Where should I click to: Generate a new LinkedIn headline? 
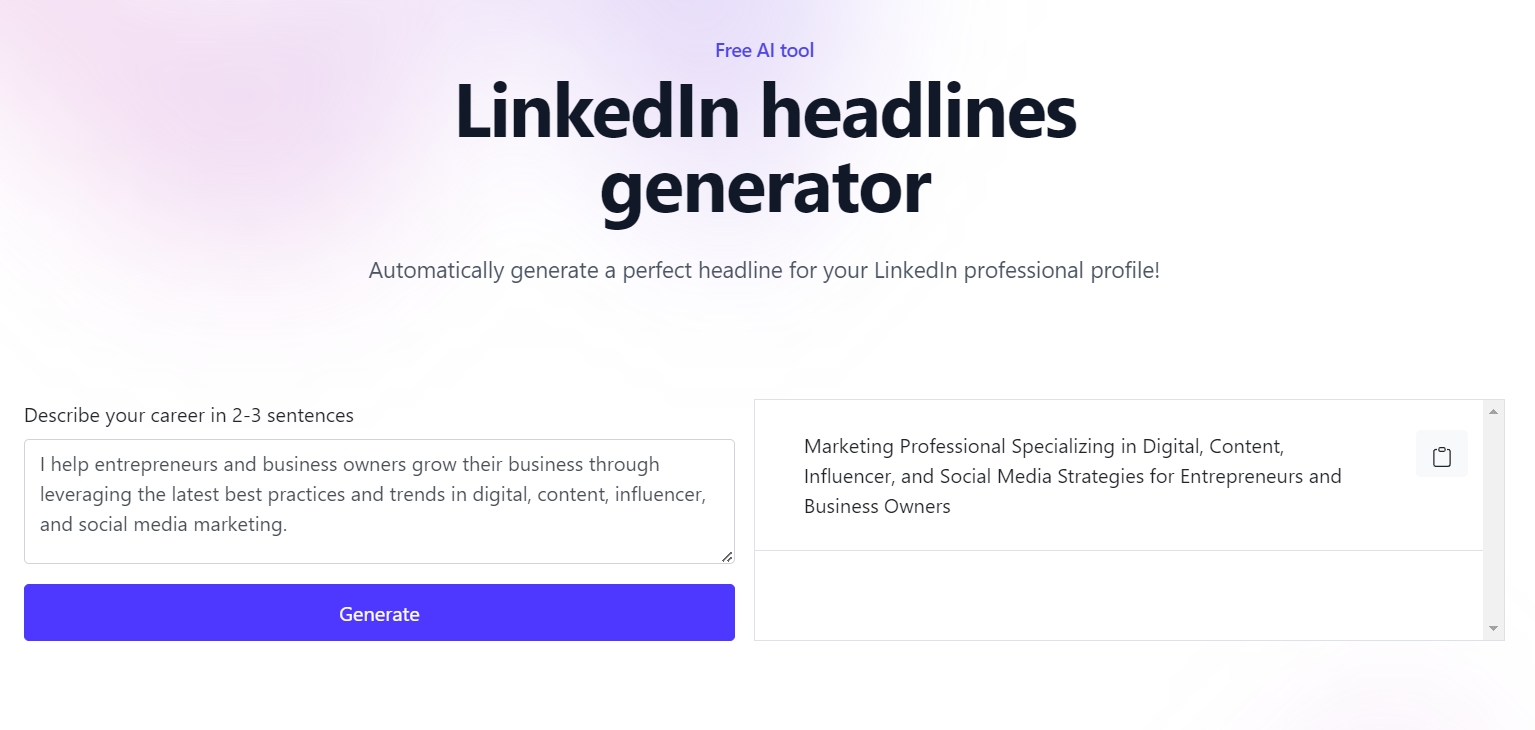[379, 614]
